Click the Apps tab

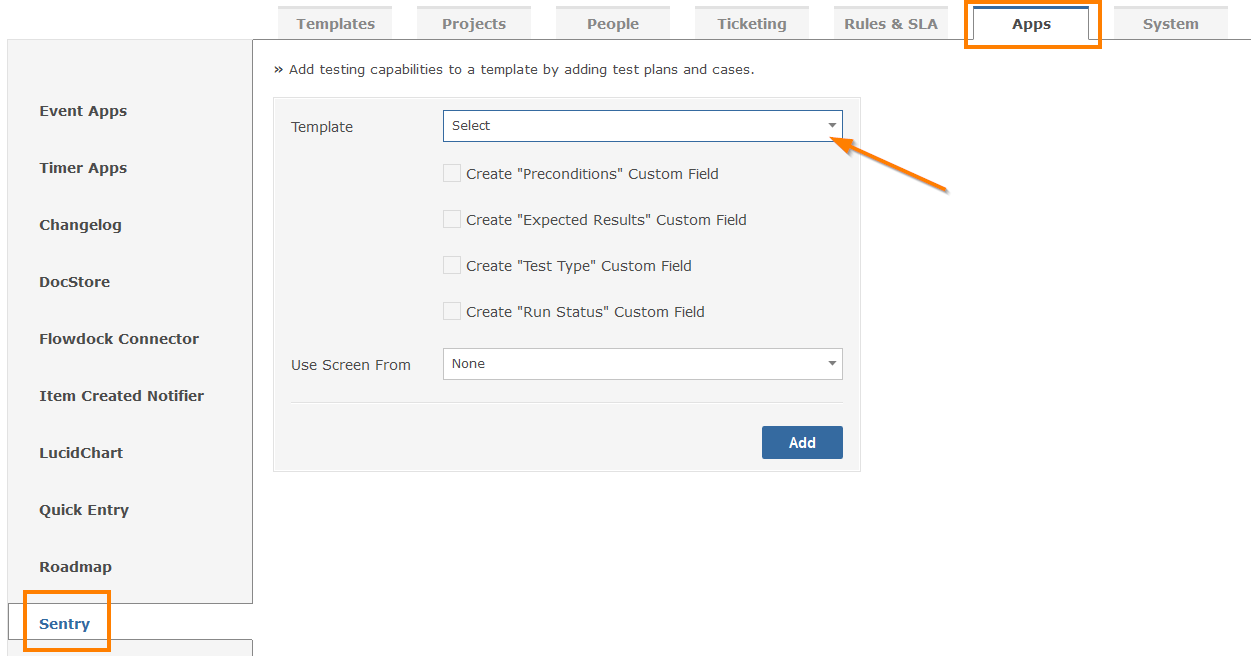(x=1031, y=24)
